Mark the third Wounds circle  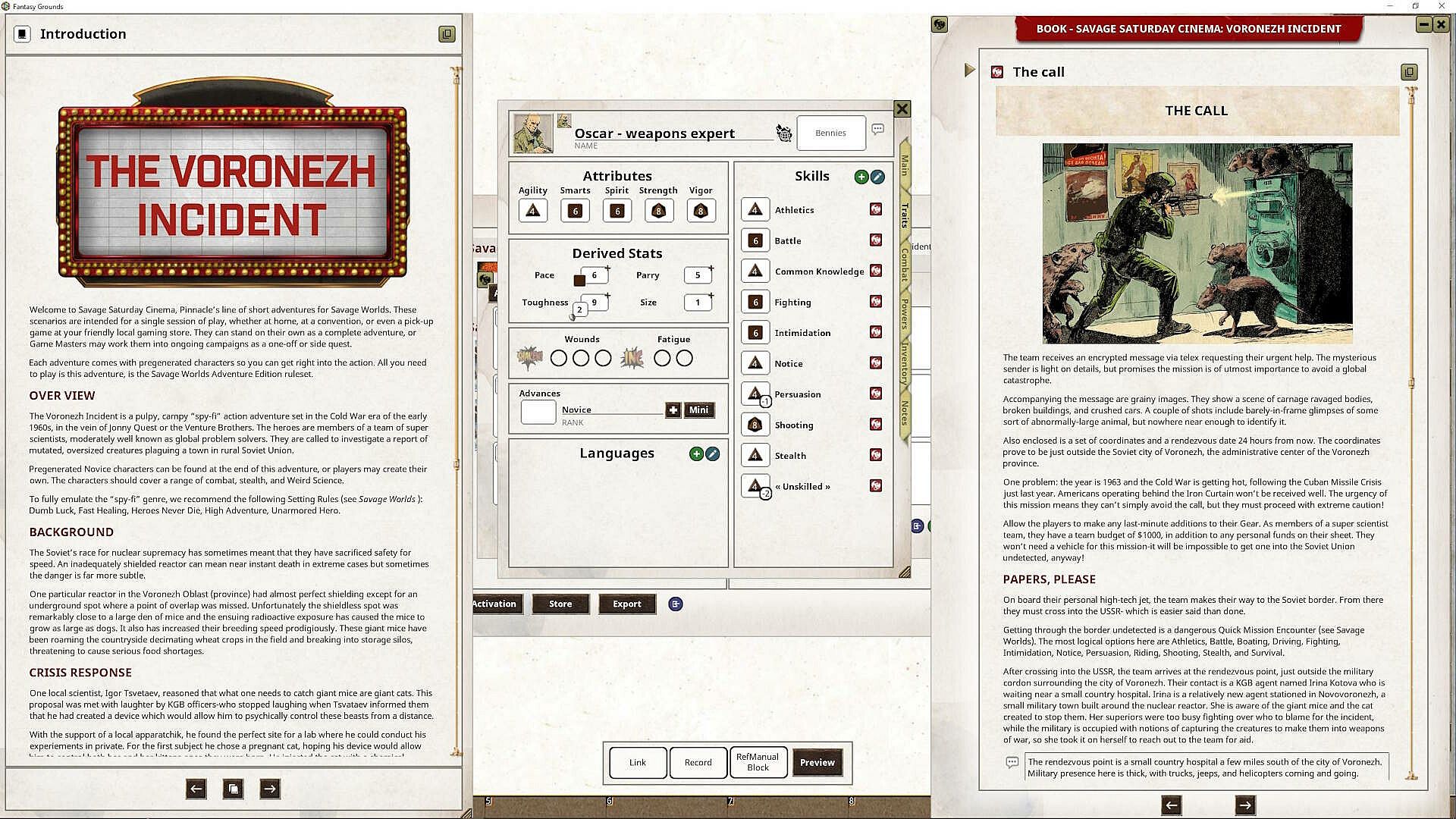[x=603, y=358]
